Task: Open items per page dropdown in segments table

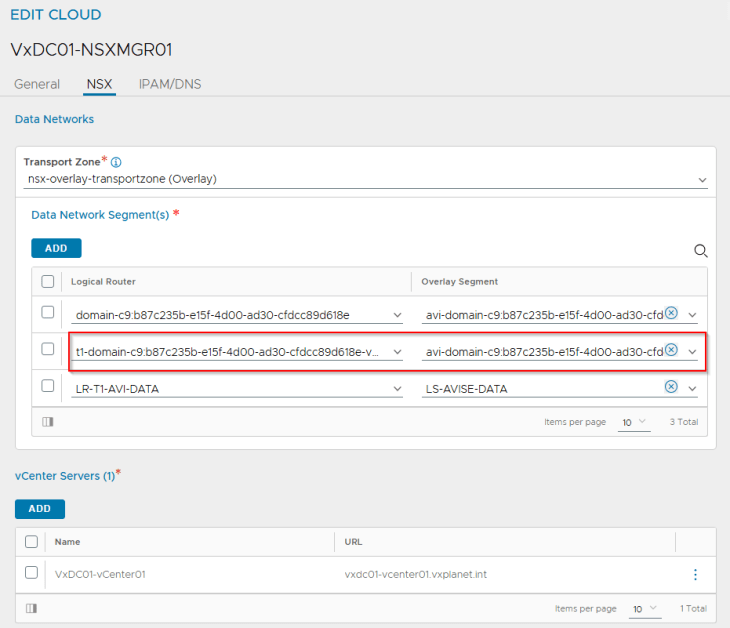Action: tap(634, 423)
